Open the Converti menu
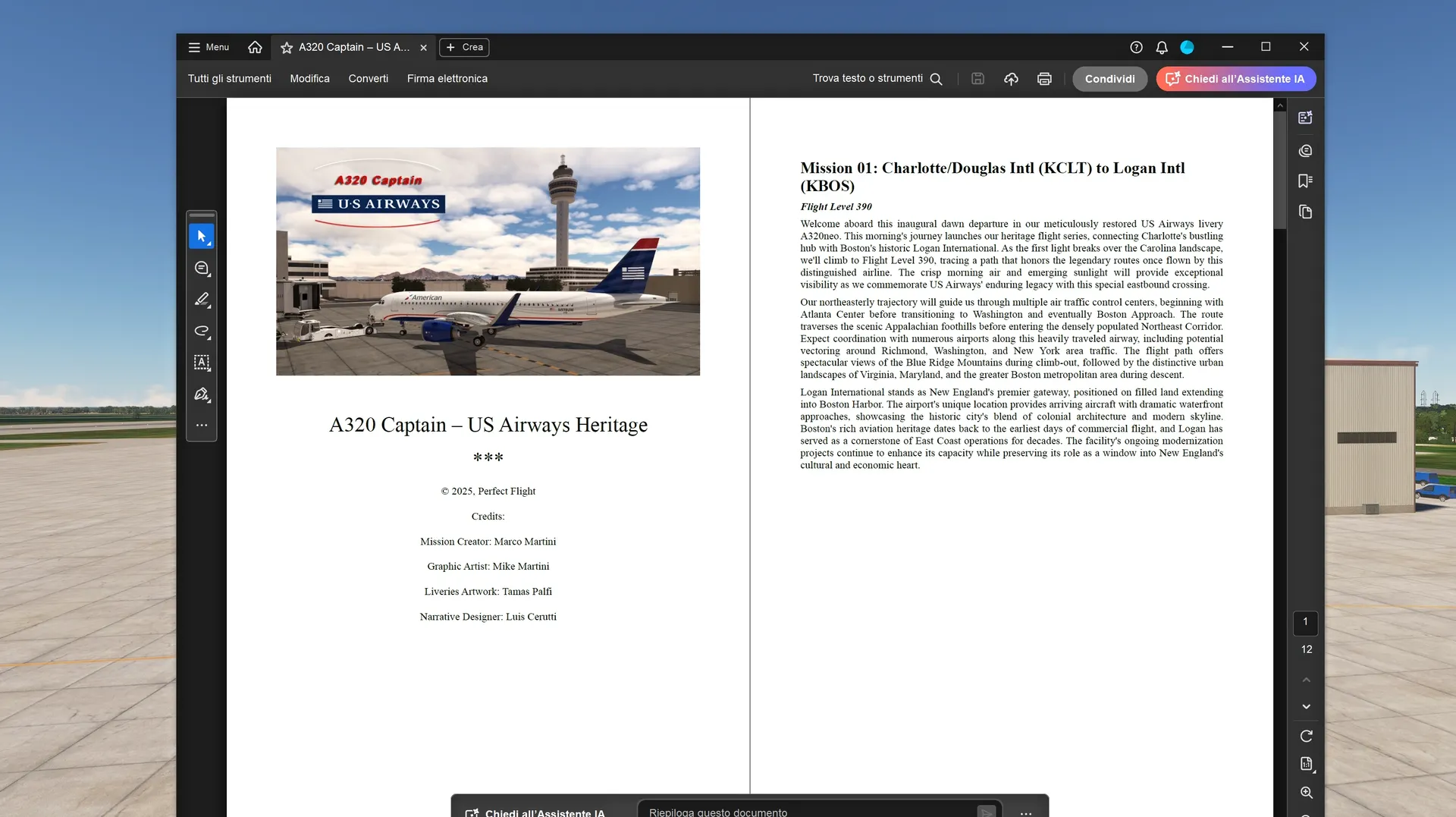 click(x=369, y=79)
